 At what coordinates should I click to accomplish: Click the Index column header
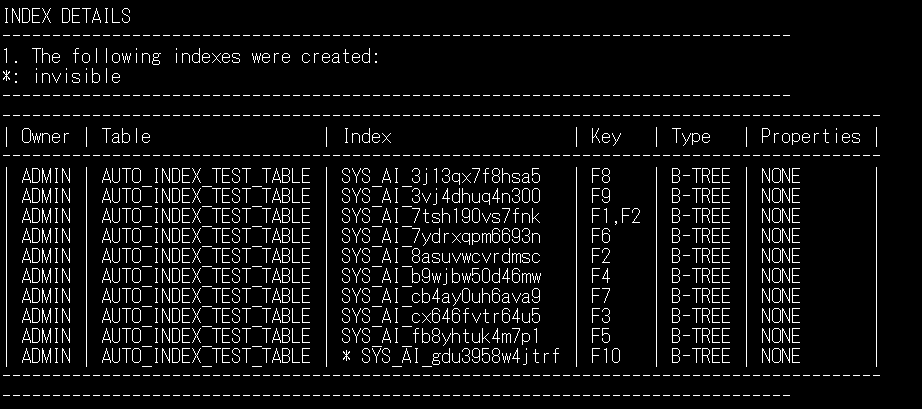pyautogui.click(x=367, y=136)
